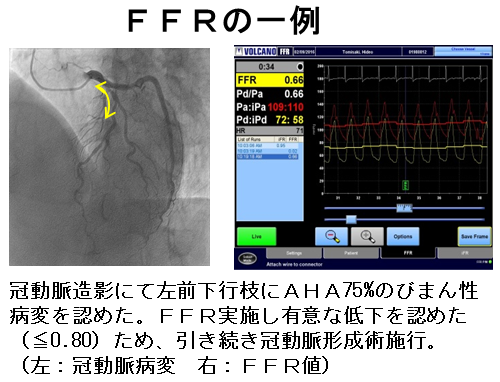Select the first run showing iFR 0.95
Image resolution: width=500 pixels, height=382 pixels.
point(267,146)
